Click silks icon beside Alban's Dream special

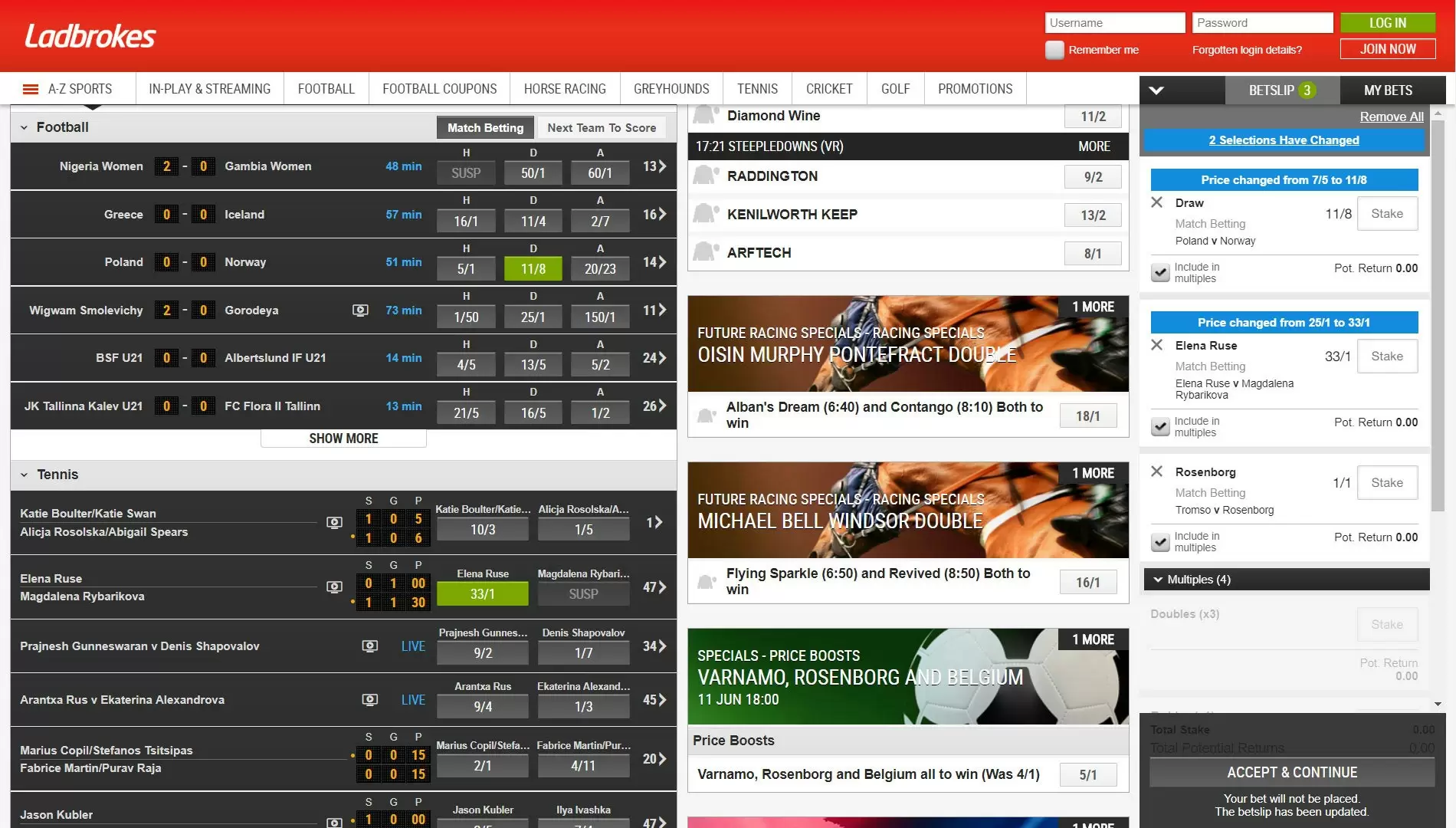(x=707, y=416)
